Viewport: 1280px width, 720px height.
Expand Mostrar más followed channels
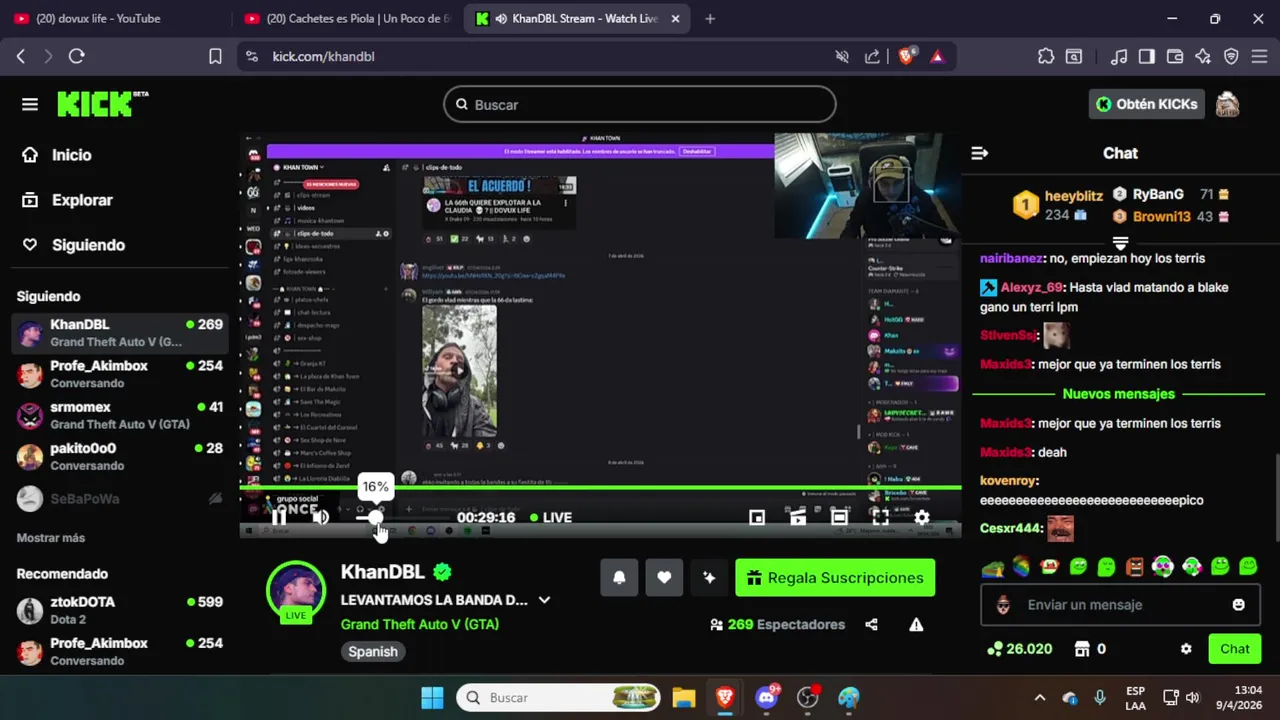[x=51, y=538]
